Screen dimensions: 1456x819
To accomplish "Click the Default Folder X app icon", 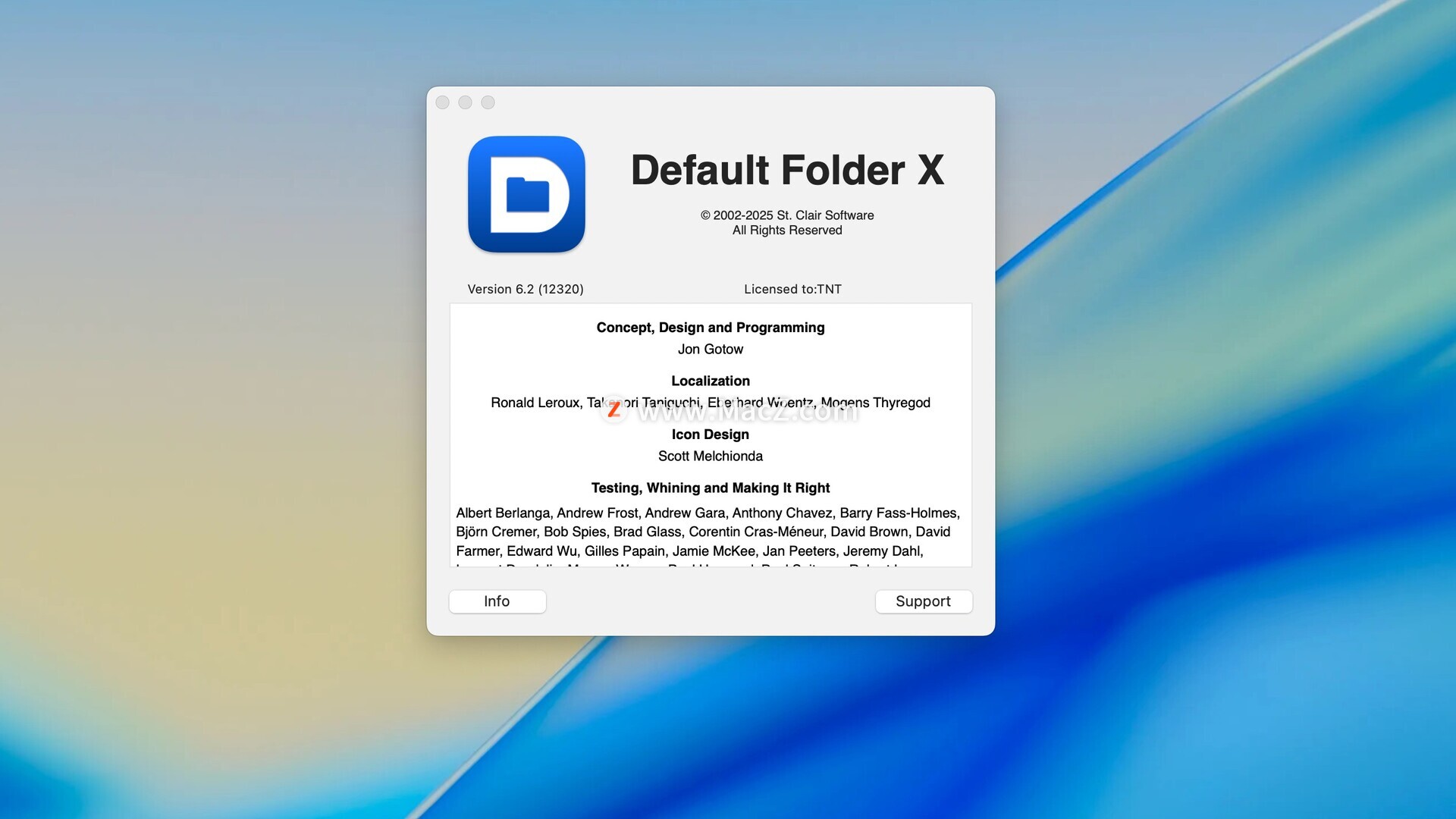I will tap(526, 194).
